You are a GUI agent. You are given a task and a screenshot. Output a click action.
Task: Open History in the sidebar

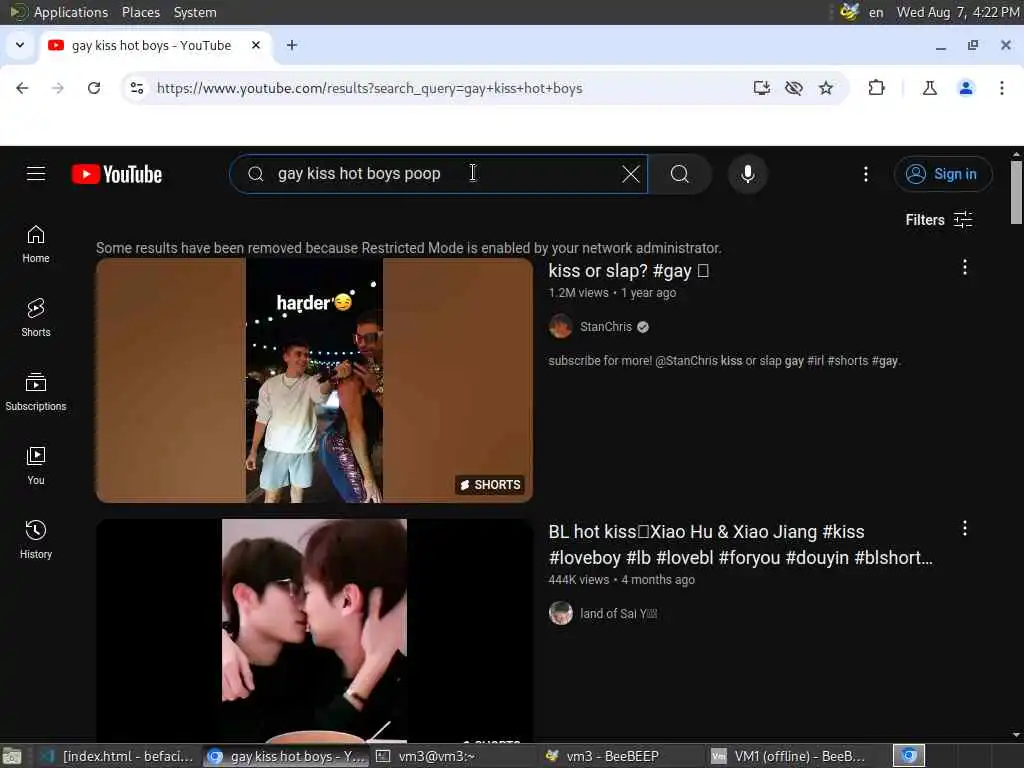(36, 539)
